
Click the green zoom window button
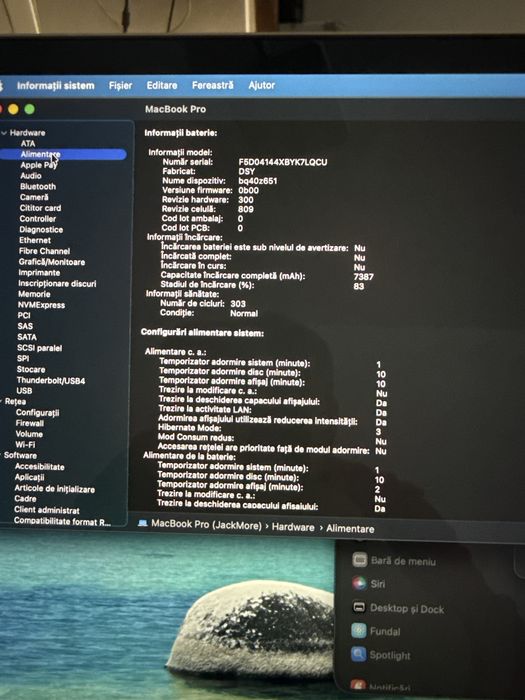click(x=29, y=109)
